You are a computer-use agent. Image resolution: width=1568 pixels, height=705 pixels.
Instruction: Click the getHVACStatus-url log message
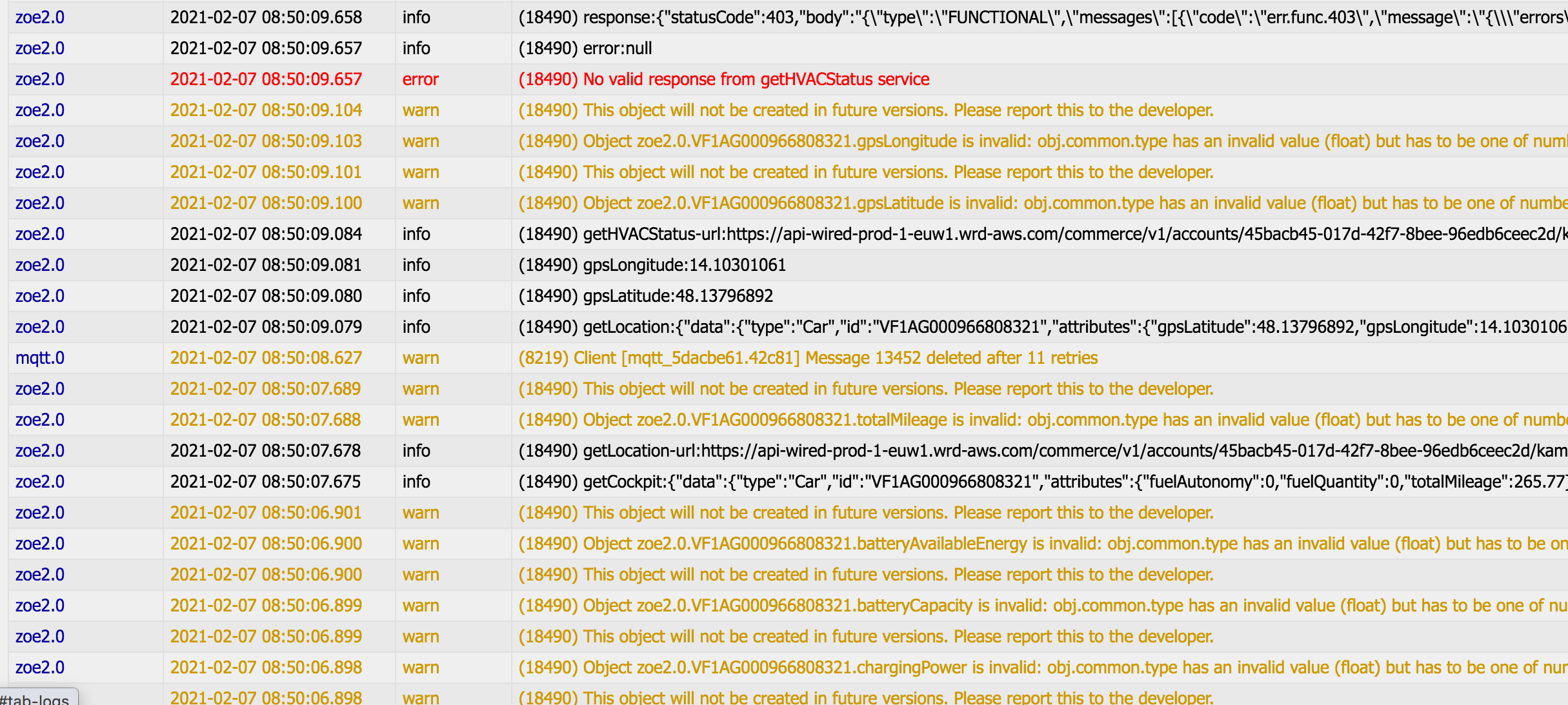(x=1043, y=234)
